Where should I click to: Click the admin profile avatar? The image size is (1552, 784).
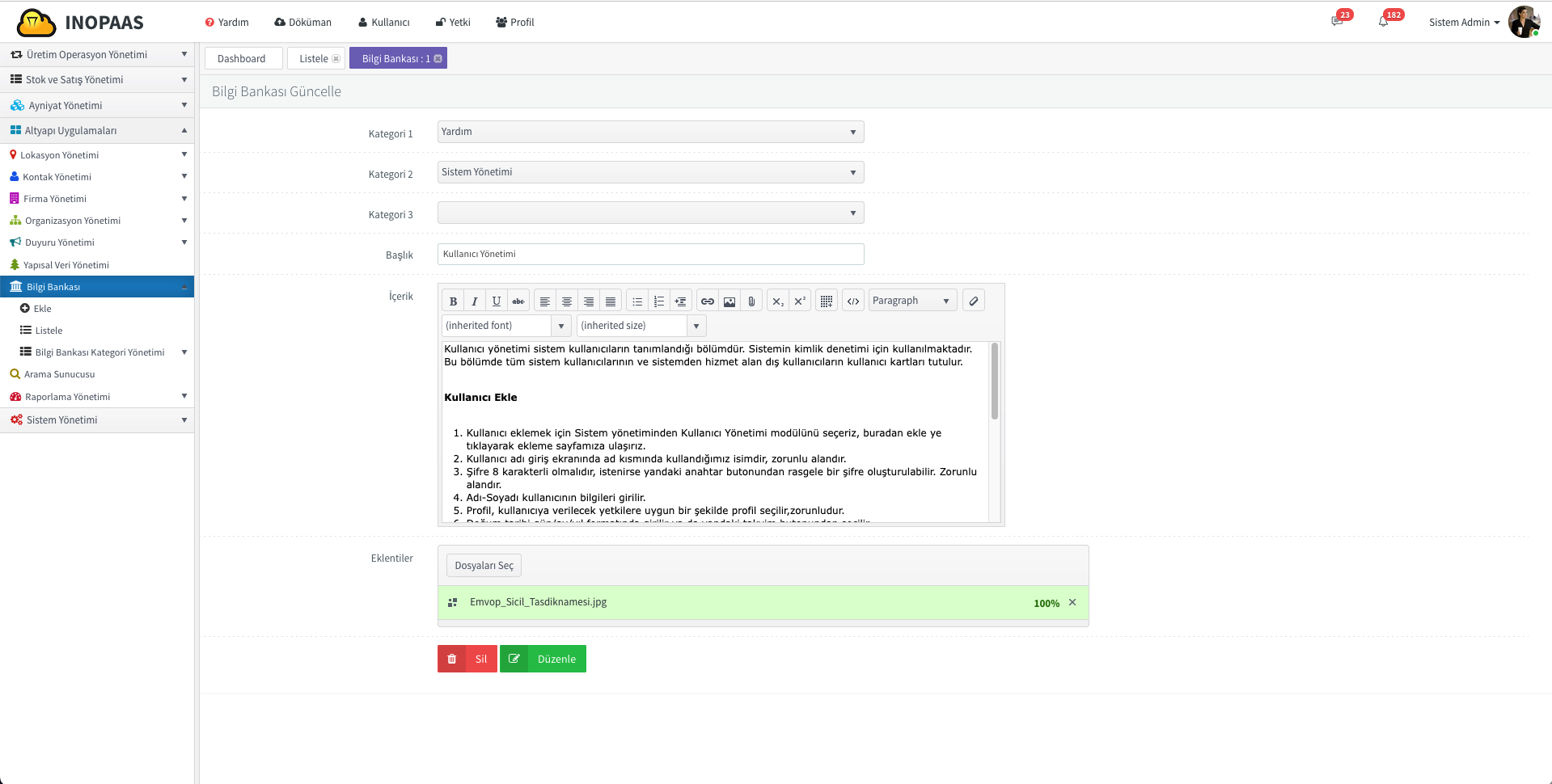[1524, 22]
